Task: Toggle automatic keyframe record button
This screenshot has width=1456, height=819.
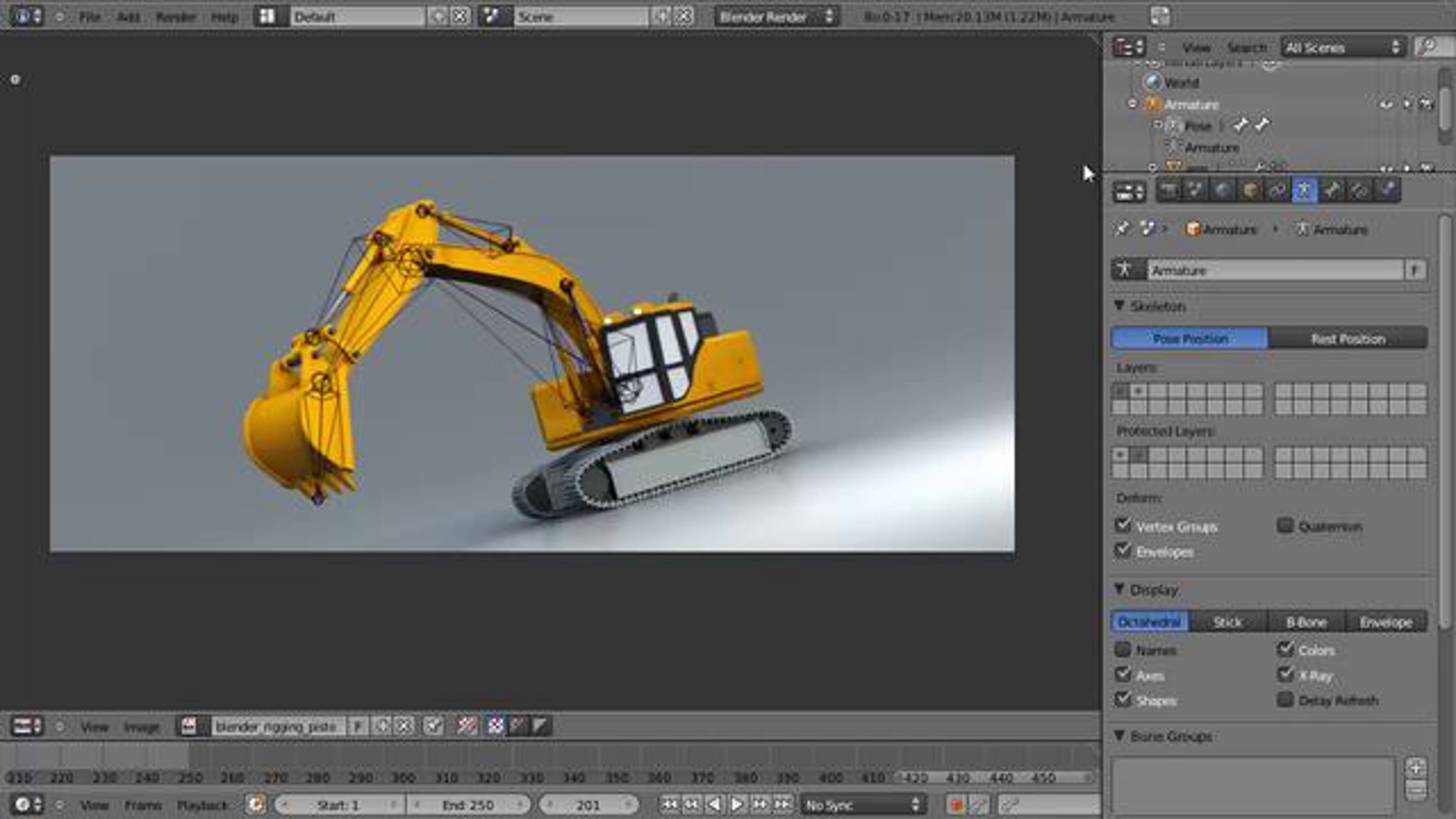Action: pyautogui.click(x=956, y=805)
